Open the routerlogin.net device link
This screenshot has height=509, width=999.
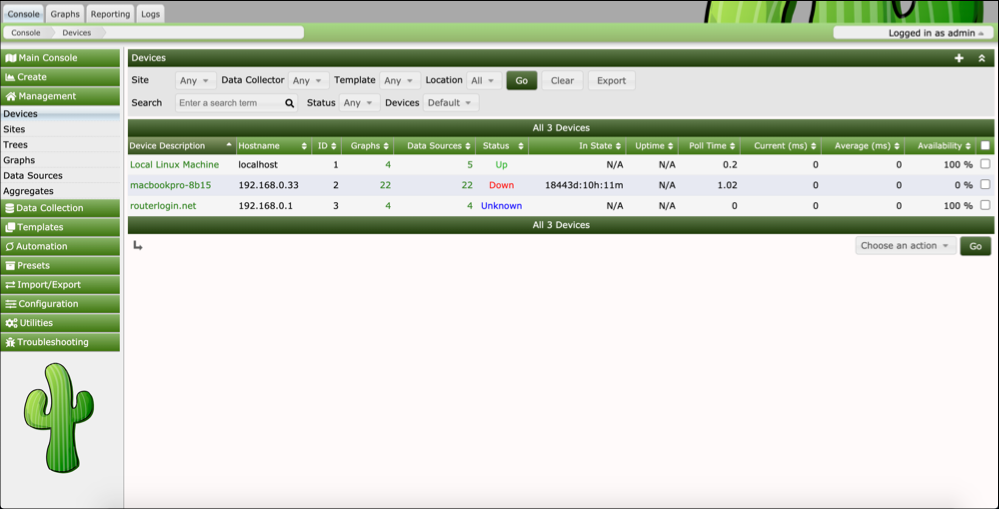point(163,205)
